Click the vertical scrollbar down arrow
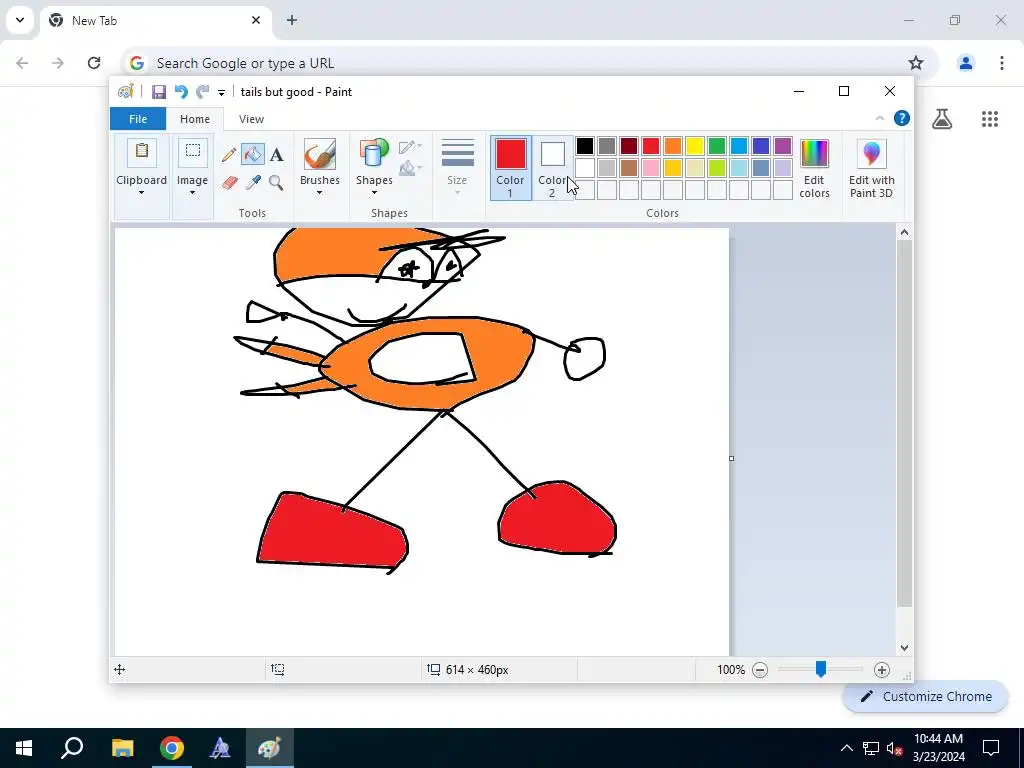Viewport: 1024px width, 768px height. (904, 648)
